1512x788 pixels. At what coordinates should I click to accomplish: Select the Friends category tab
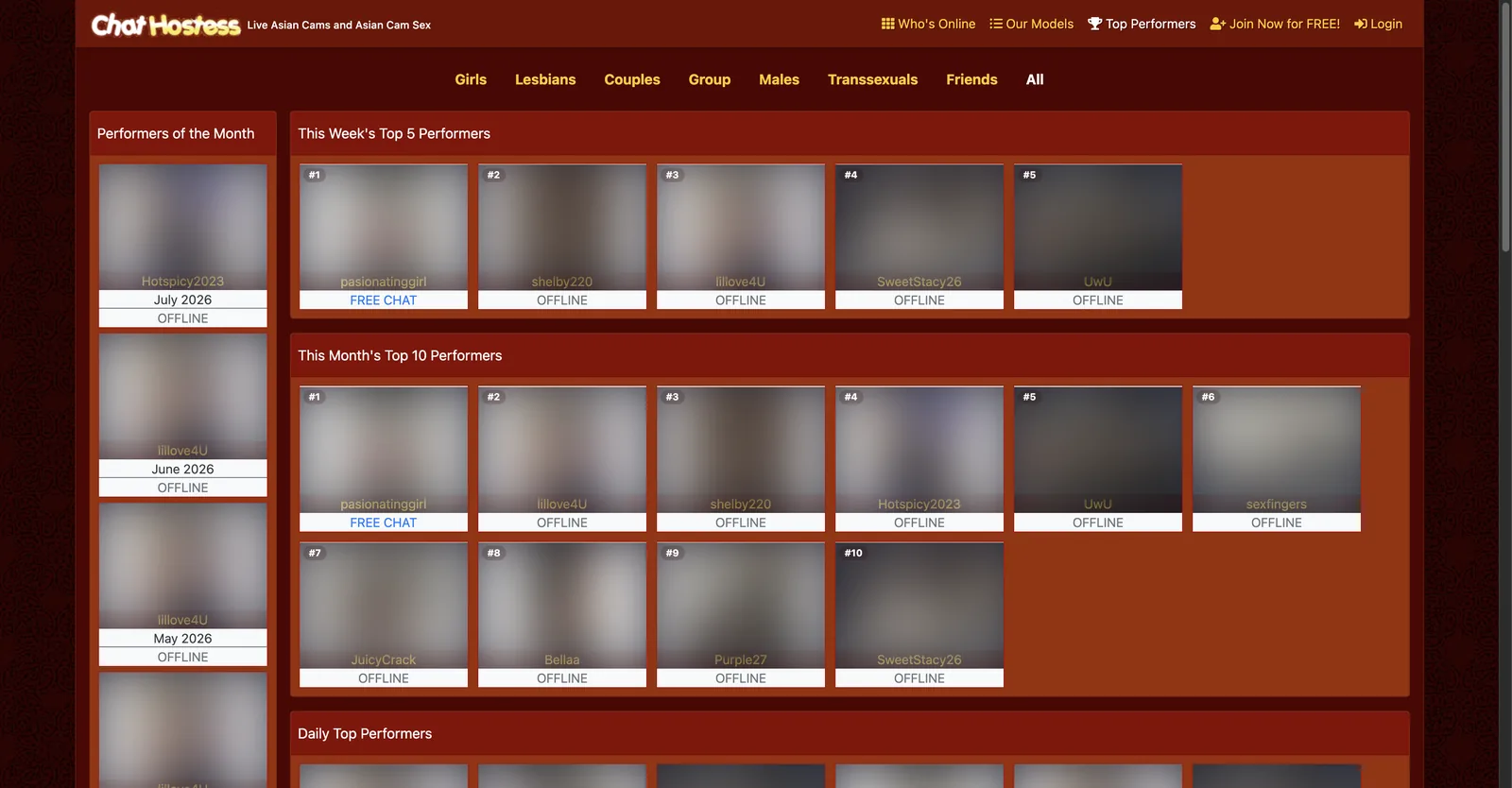coord(971,79)
